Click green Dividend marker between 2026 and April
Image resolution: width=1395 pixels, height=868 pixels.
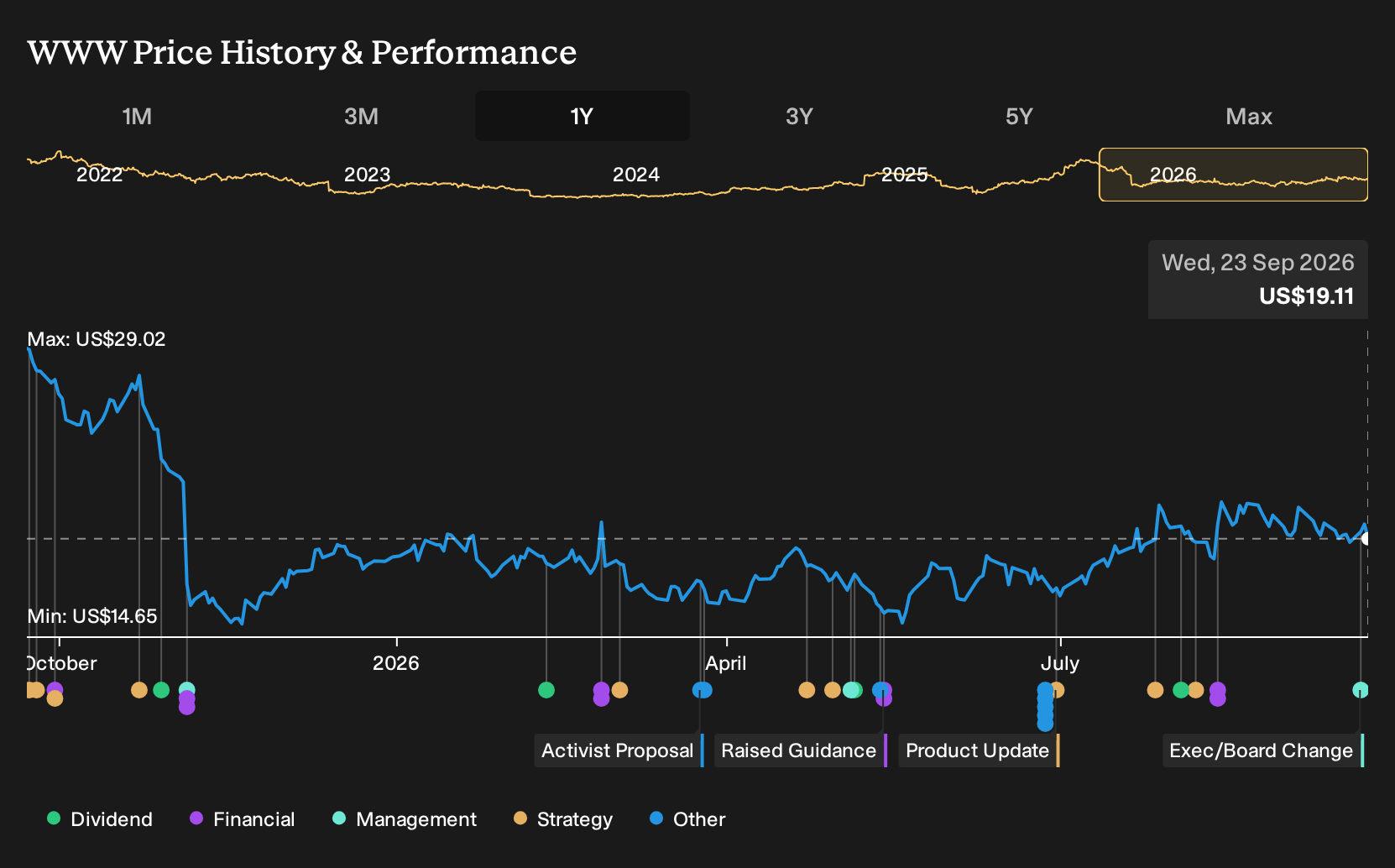pos(546,690)
